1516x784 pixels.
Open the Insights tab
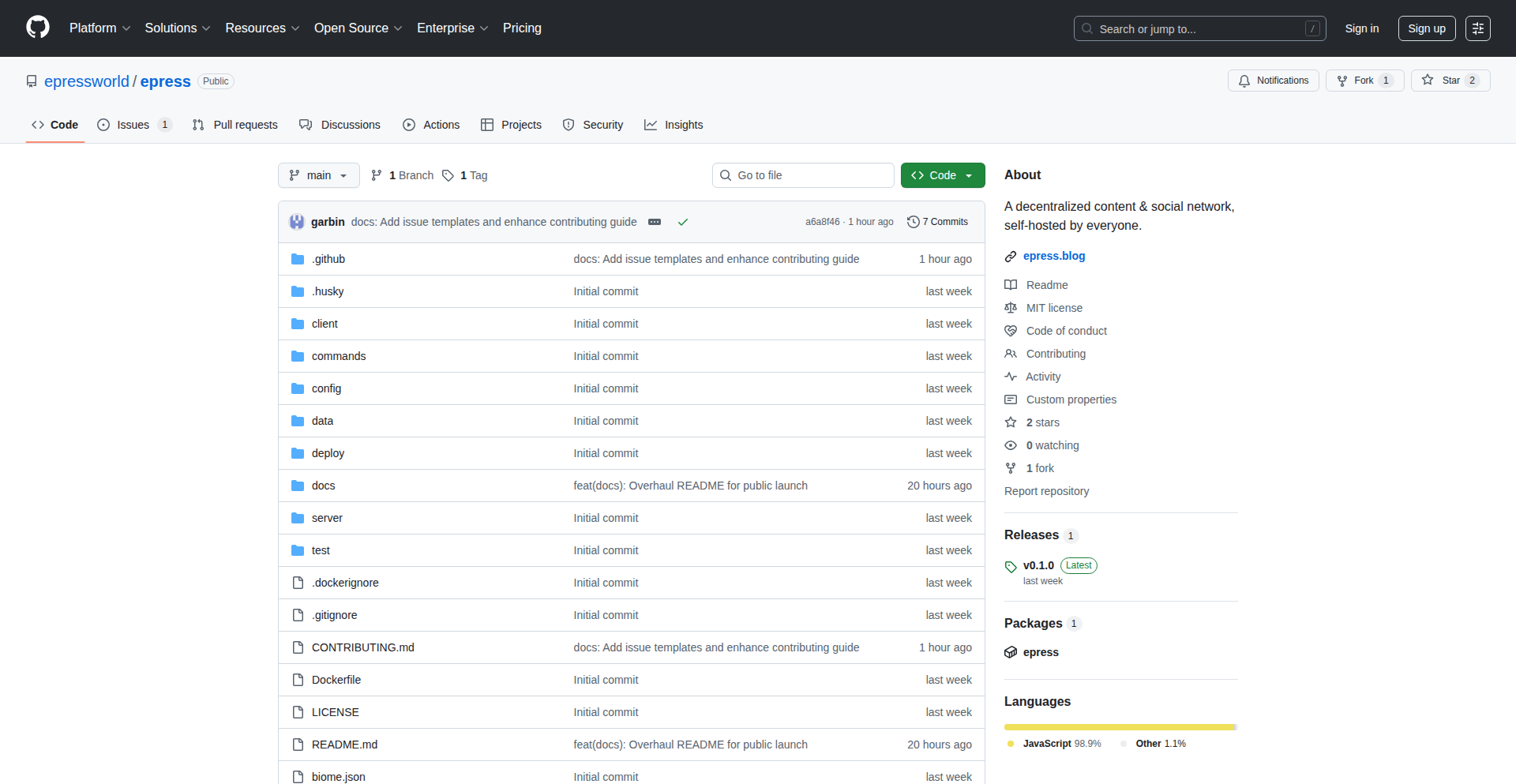[x=674, y=125]
